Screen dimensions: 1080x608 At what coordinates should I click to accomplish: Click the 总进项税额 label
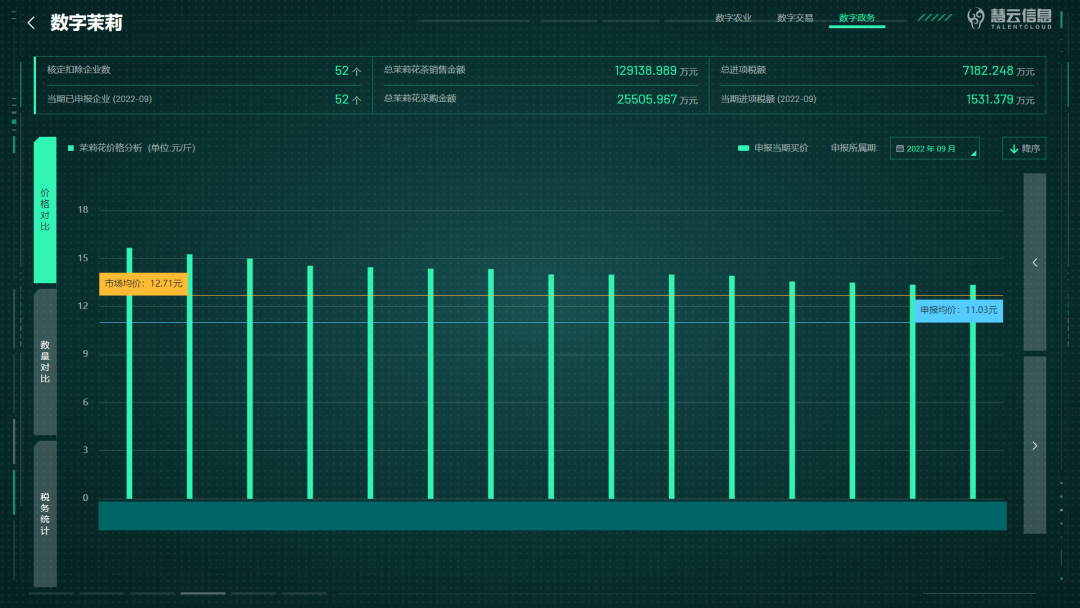point(743,70)
